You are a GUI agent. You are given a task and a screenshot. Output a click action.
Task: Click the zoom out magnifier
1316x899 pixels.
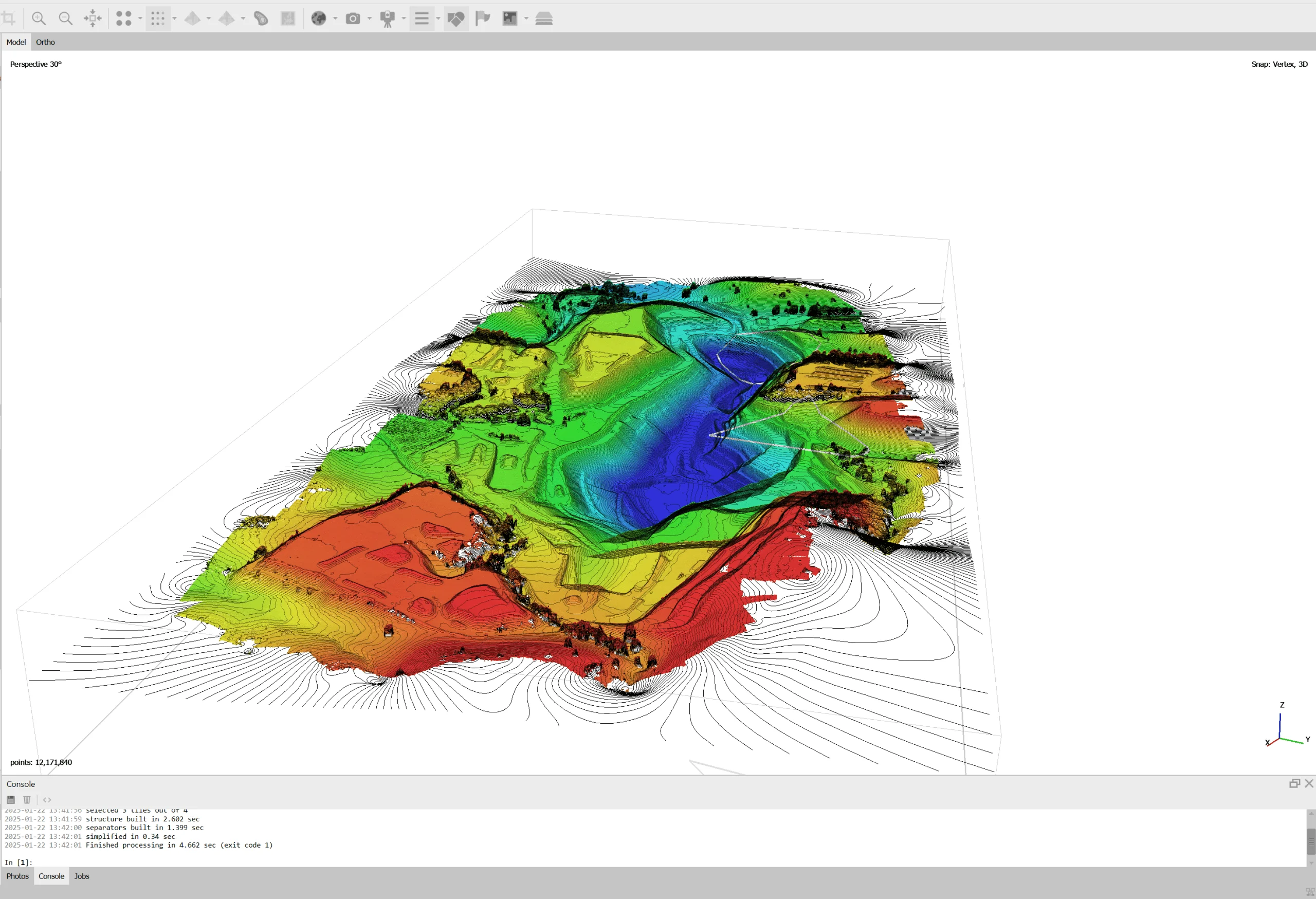(66, 18)
